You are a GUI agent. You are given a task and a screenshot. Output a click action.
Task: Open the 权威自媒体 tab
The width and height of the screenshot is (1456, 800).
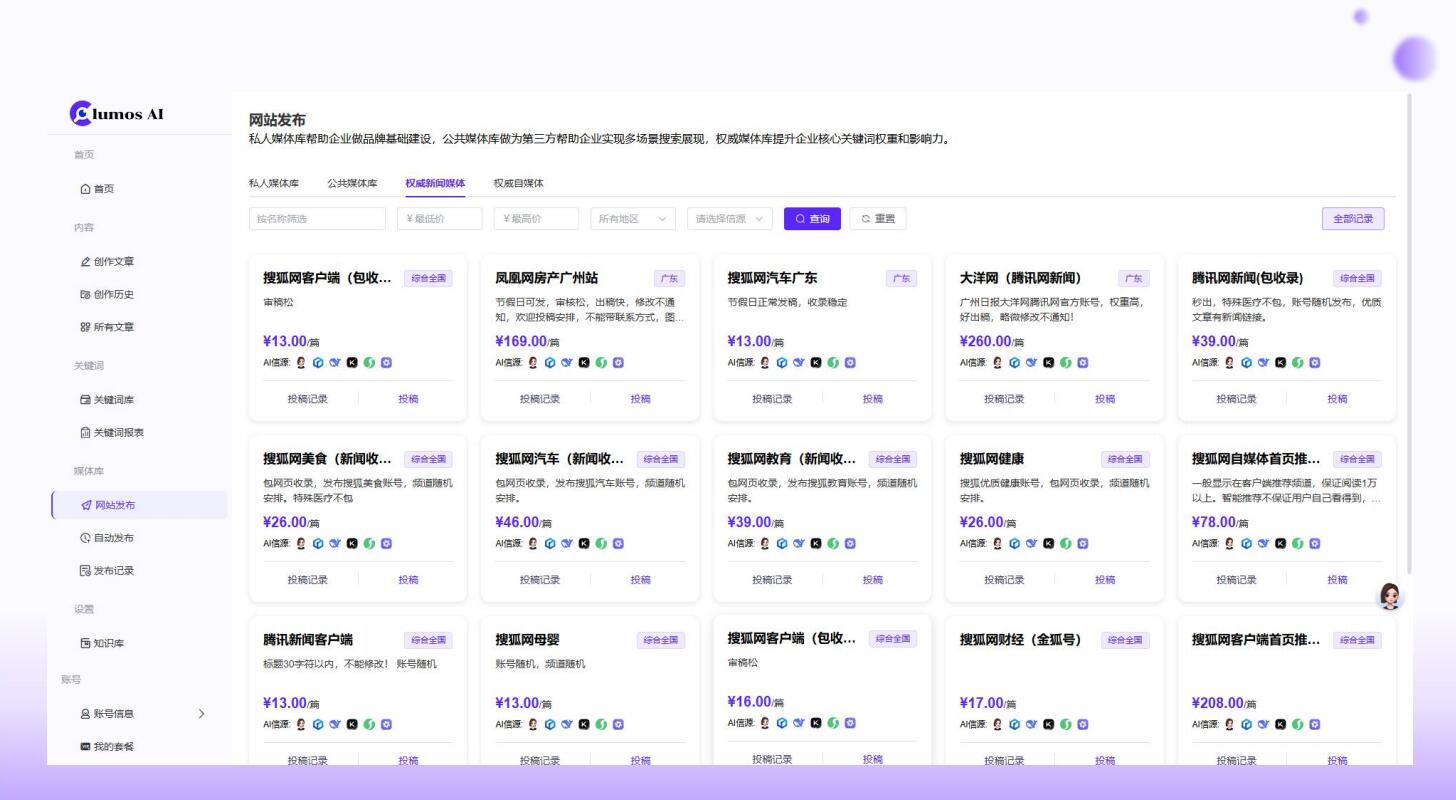pyautogui.click(x=519, y=184)
